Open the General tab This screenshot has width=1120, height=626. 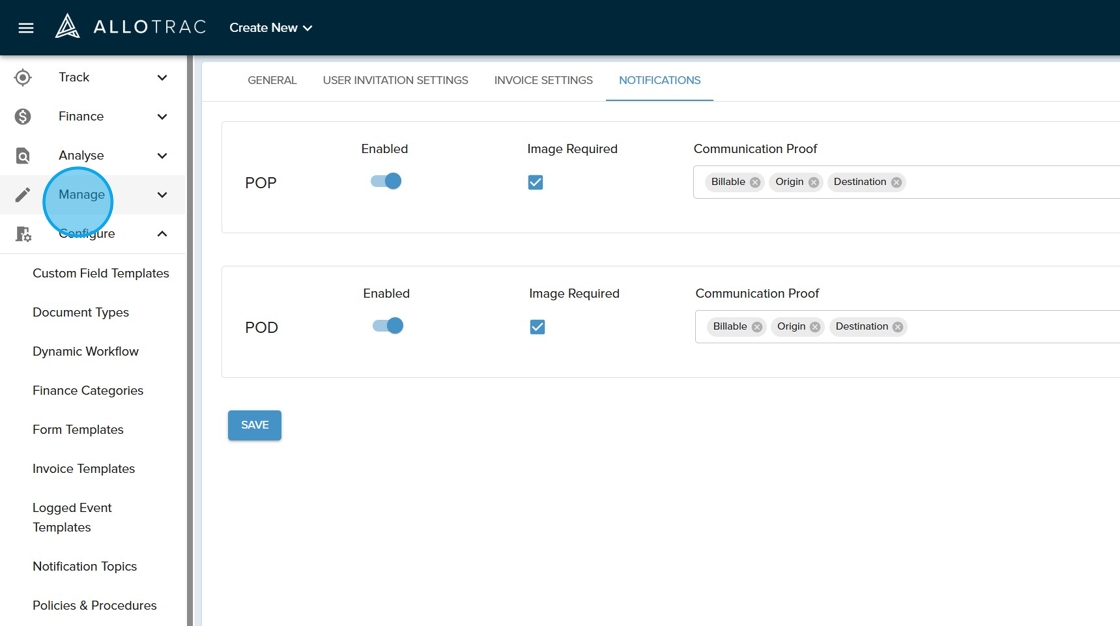point(272,80)
